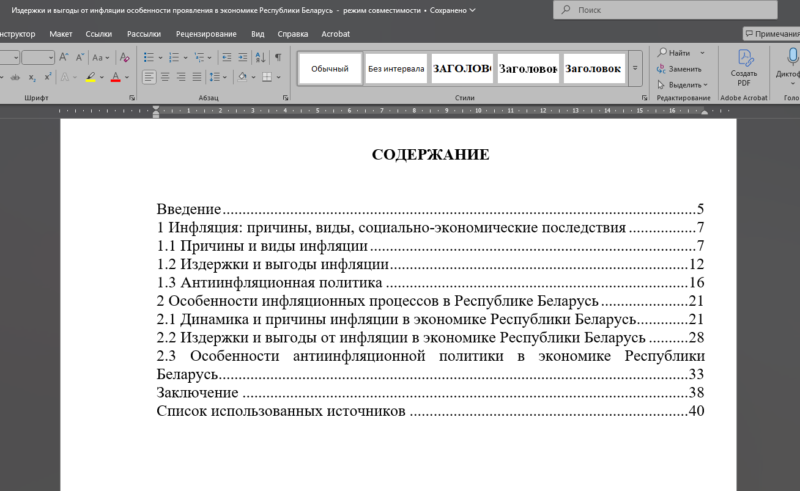Apply strikethrough formatting
Screen dimensions: 800x491
[15, 77]
